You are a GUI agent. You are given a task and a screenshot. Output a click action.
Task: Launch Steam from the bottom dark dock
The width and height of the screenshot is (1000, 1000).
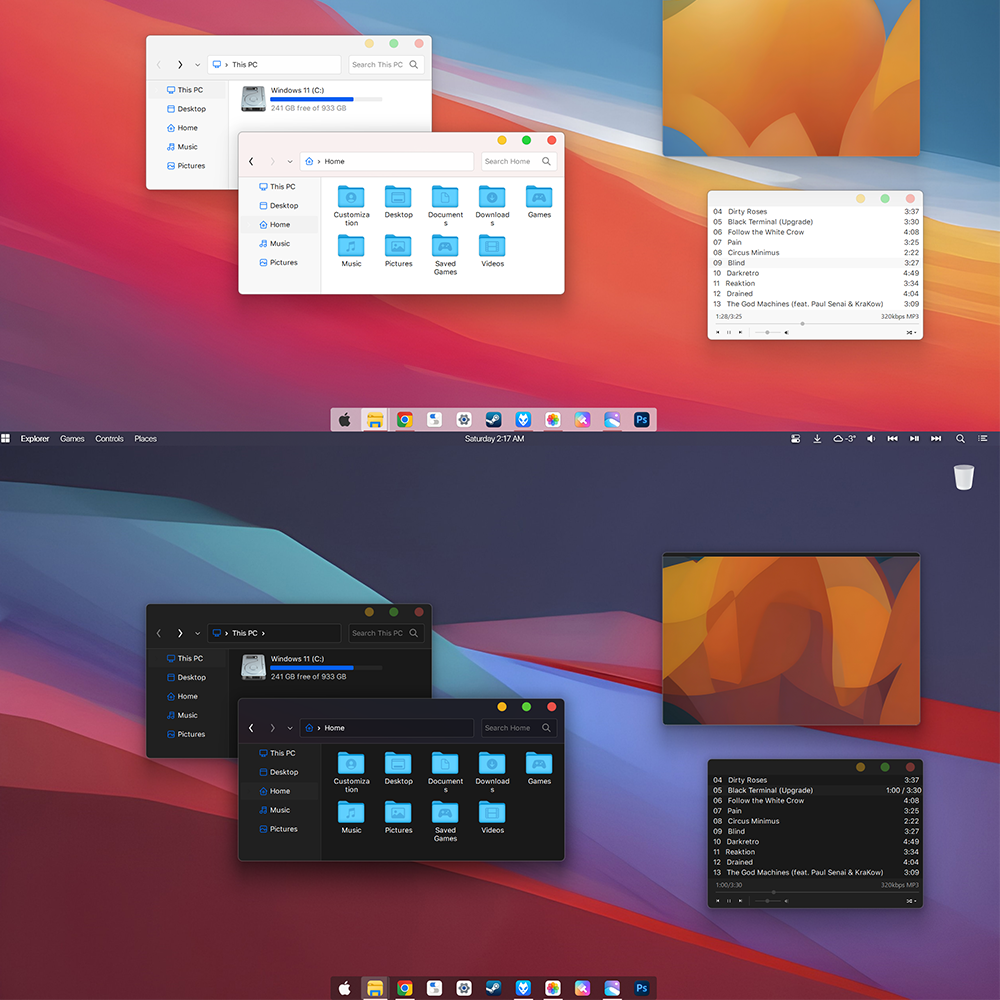pos(493,988)
